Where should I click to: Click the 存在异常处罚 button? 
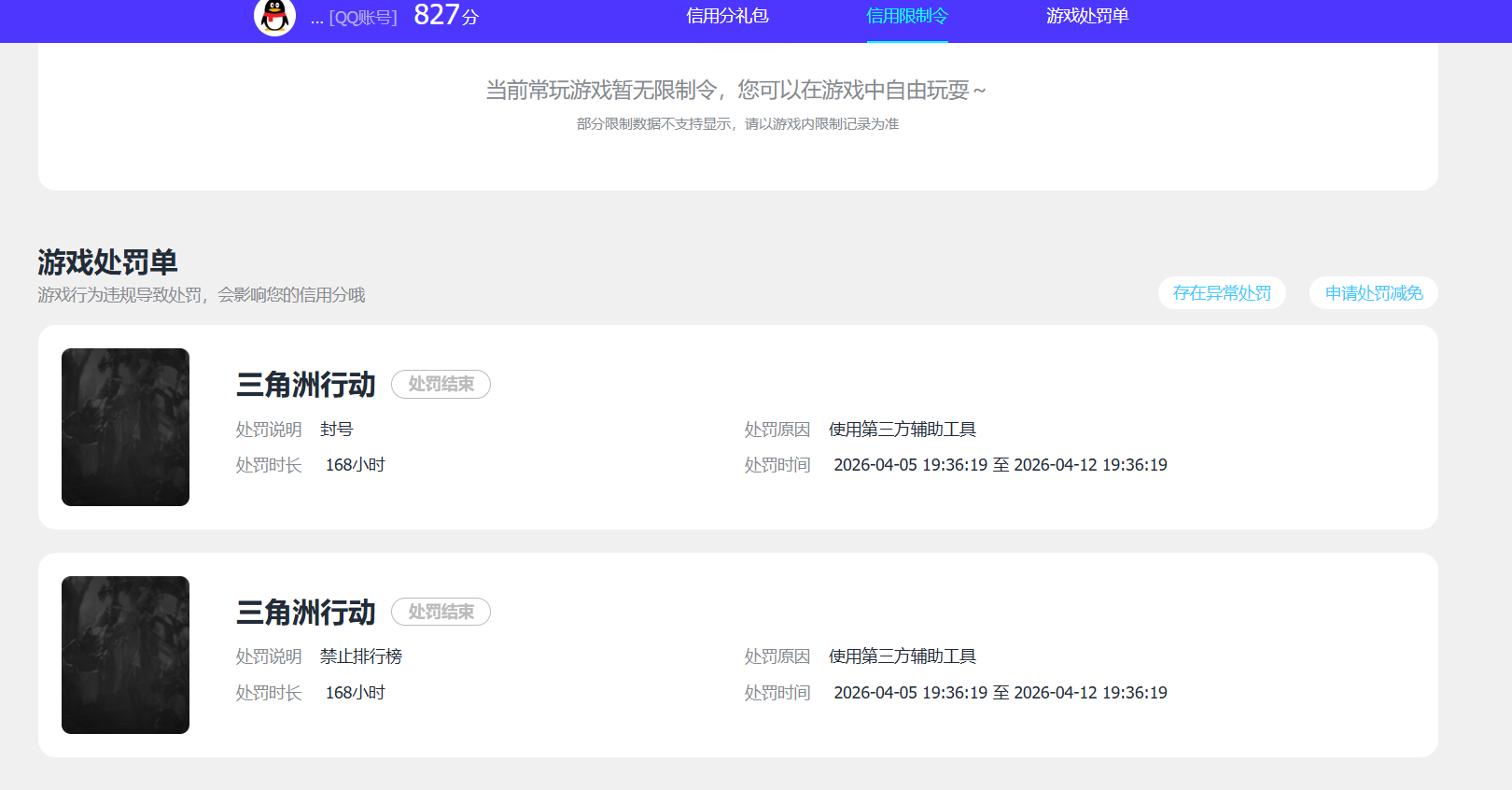click(x=1222, y=293)
